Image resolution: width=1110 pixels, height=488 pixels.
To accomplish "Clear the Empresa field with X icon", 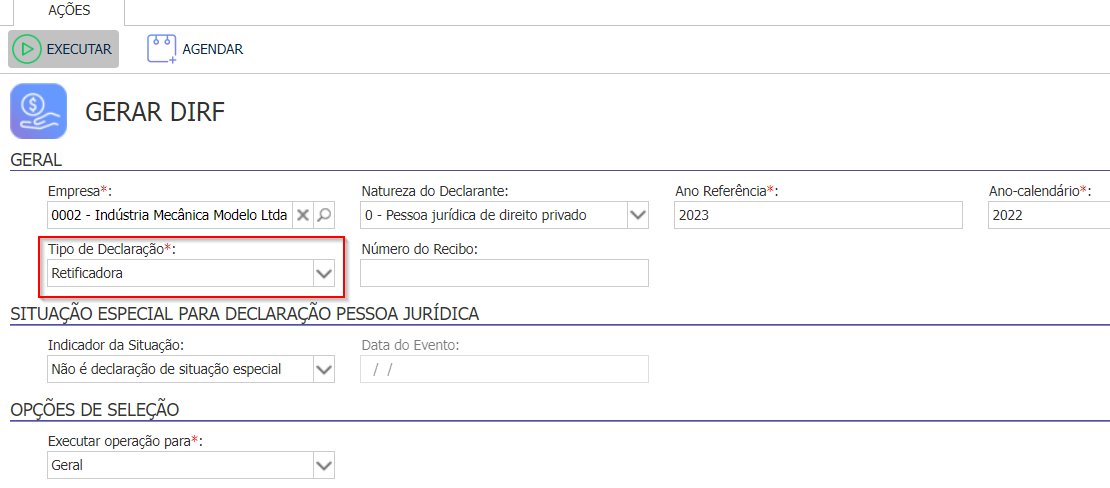I will pos(302,215).
